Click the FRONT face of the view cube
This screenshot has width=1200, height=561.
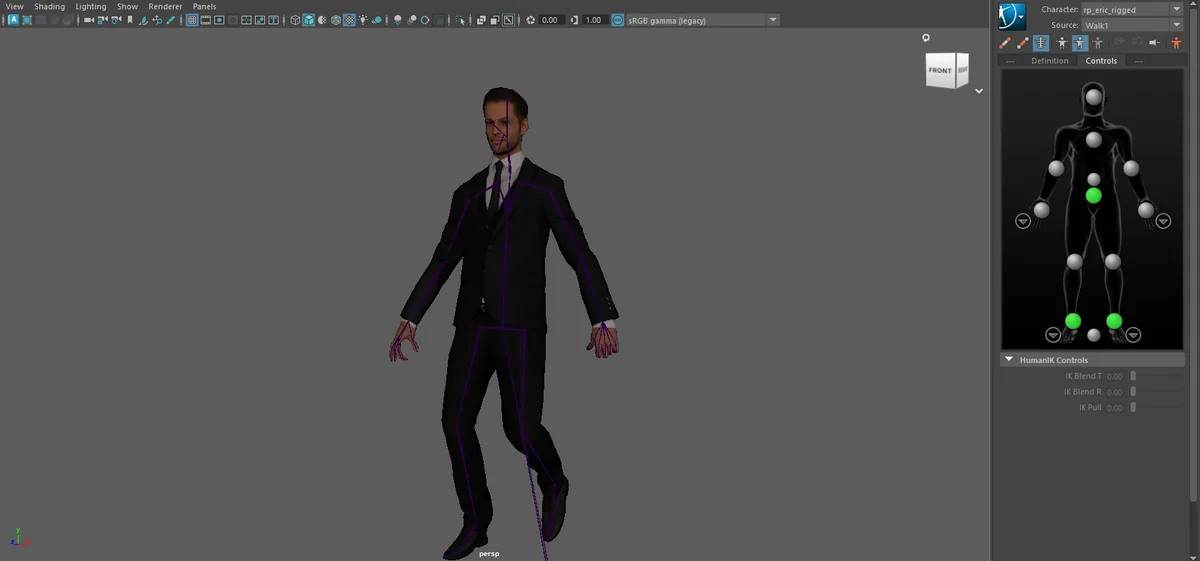[x=940, y=71]
